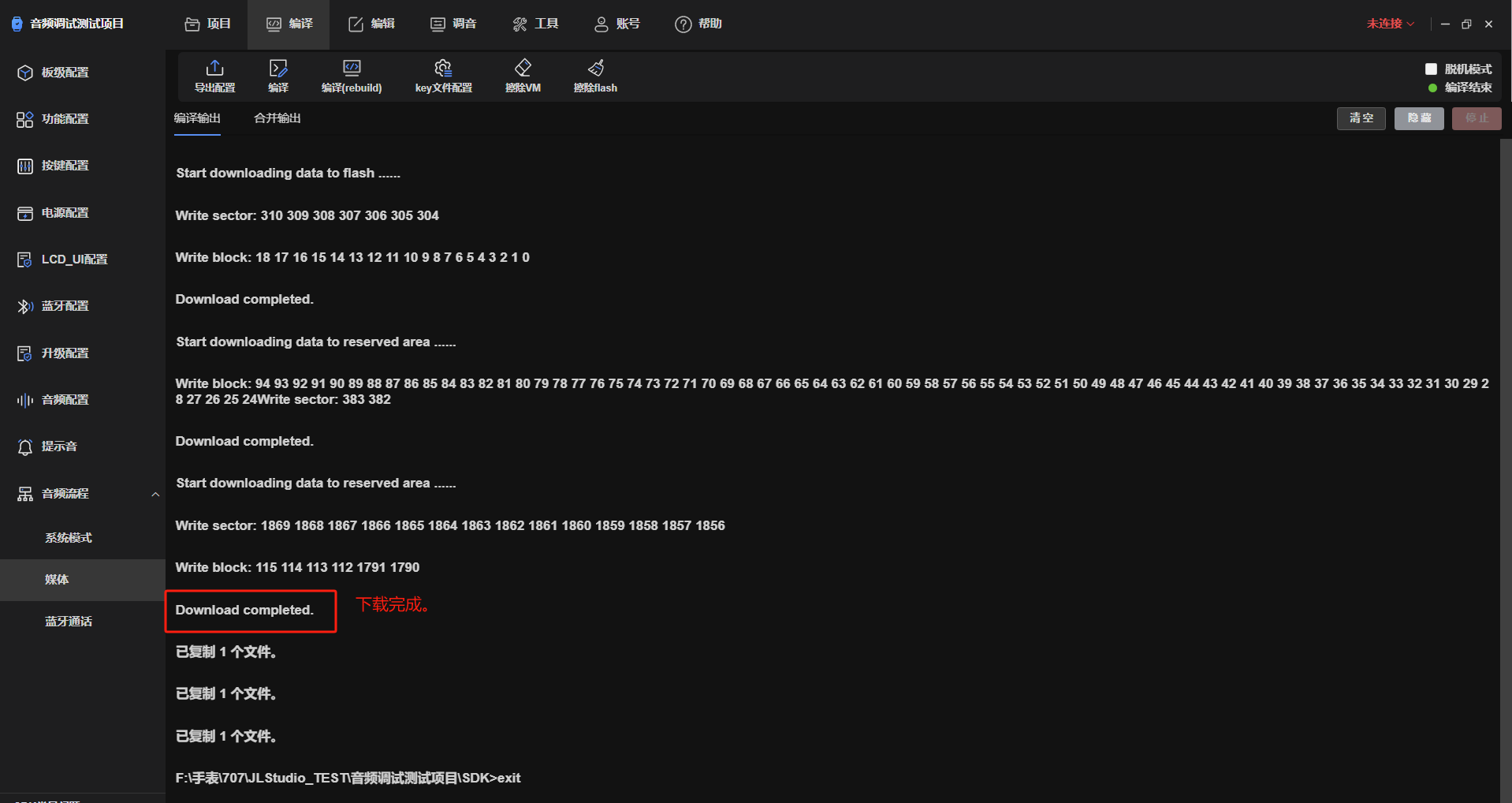Click the 编译 compile toolbar icon

pyautogui.click(x=278, y=68)
